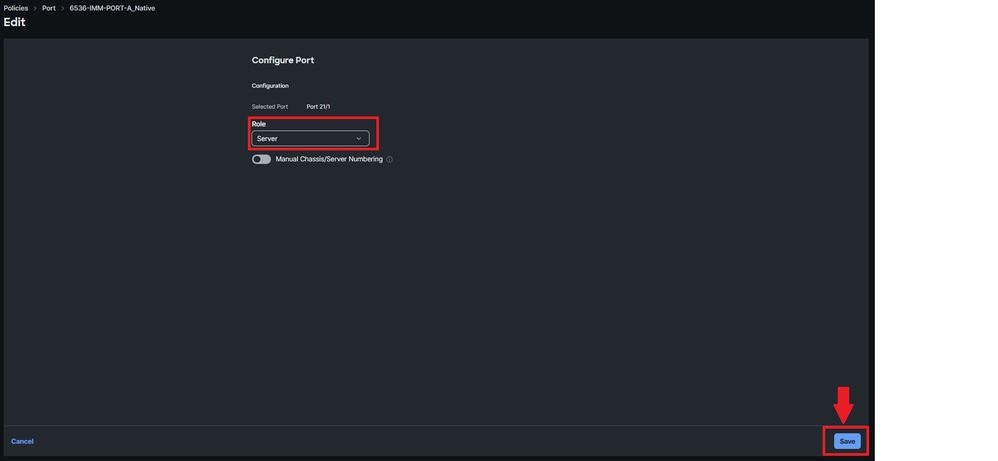
Task: Click the info icon beside Manual Chassis/Server Numbering
Action: [x=390, y=160]
